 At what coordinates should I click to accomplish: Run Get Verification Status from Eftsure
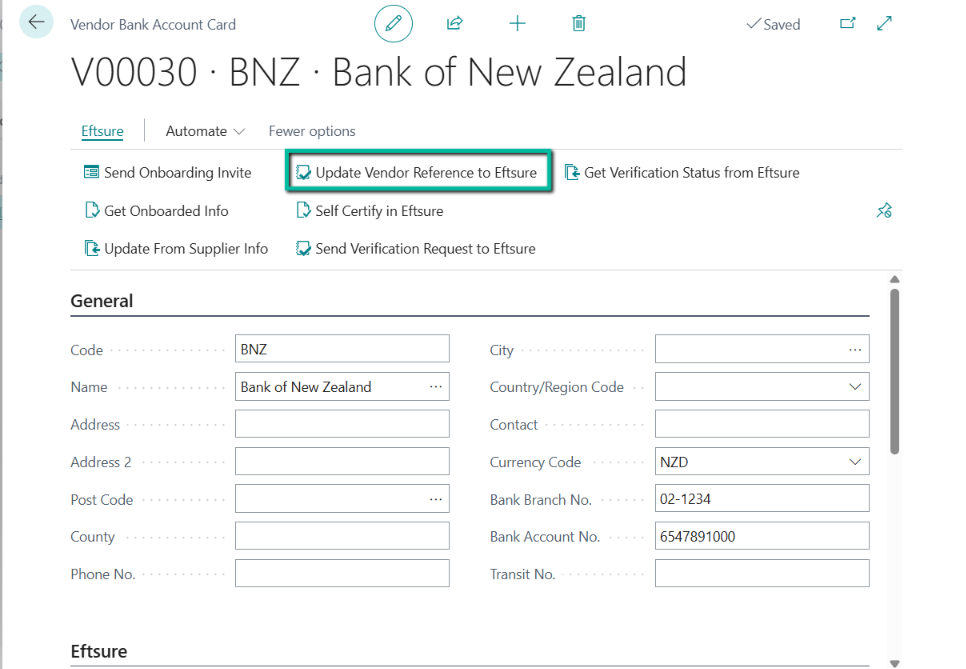[682, 172]
